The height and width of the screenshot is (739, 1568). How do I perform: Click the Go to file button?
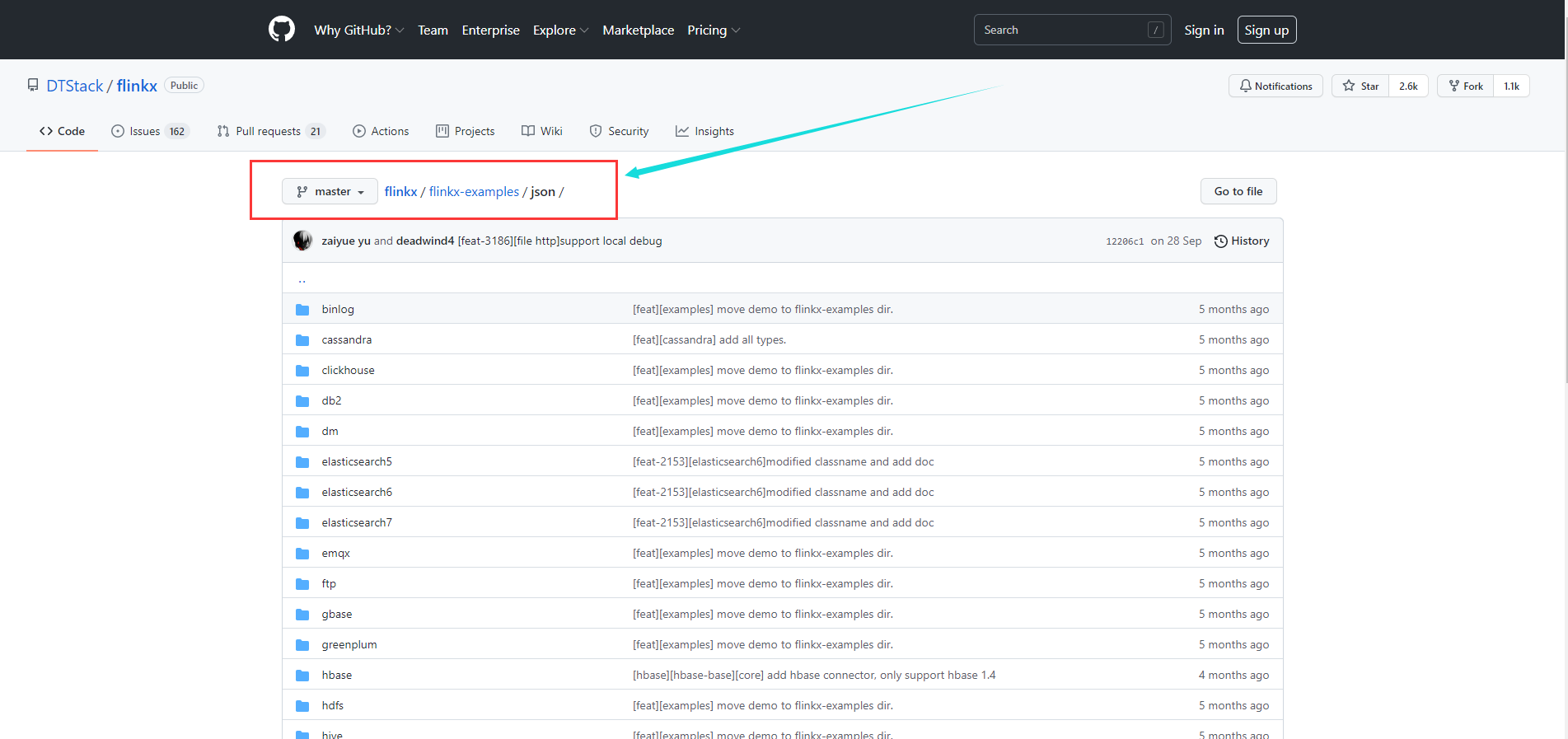point(1238,191)
